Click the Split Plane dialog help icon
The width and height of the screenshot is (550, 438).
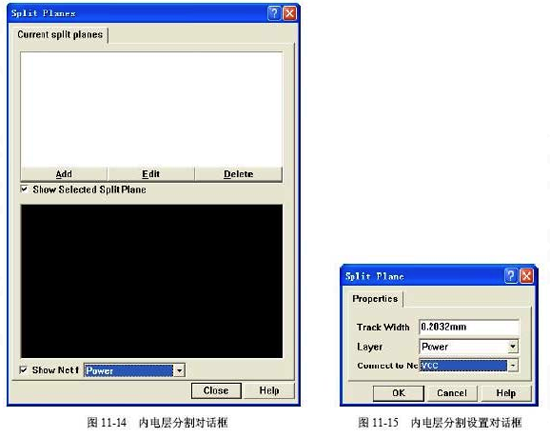pyautogui.click(x=511, y=276)
